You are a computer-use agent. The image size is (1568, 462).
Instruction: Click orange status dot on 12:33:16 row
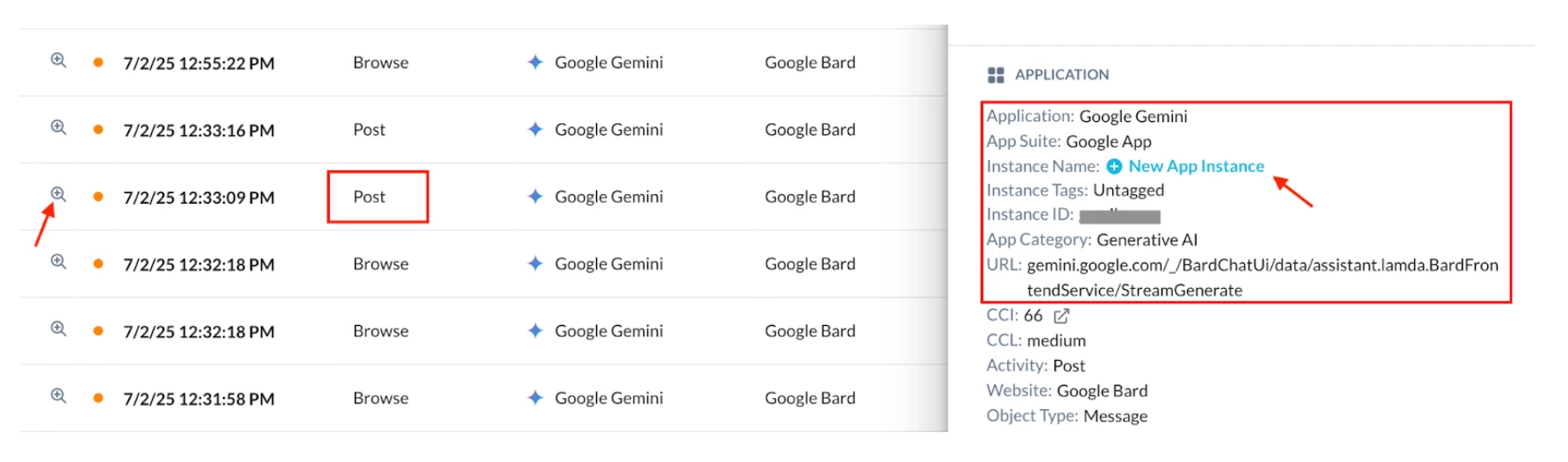(x=98, y=129)
